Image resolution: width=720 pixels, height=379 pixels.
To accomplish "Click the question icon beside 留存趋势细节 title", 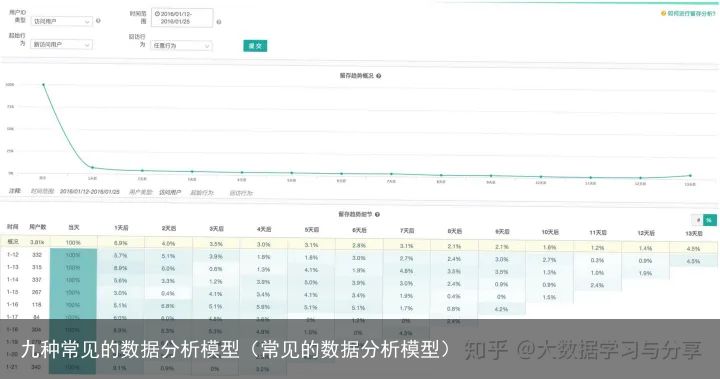I will pyautogui.click(x=377, y=215).
